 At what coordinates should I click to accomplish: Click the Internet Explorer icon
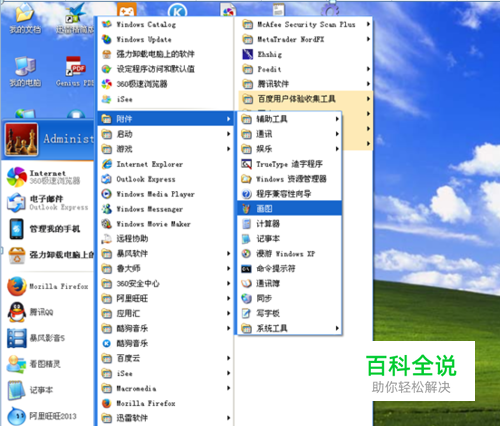click(107, 164)
